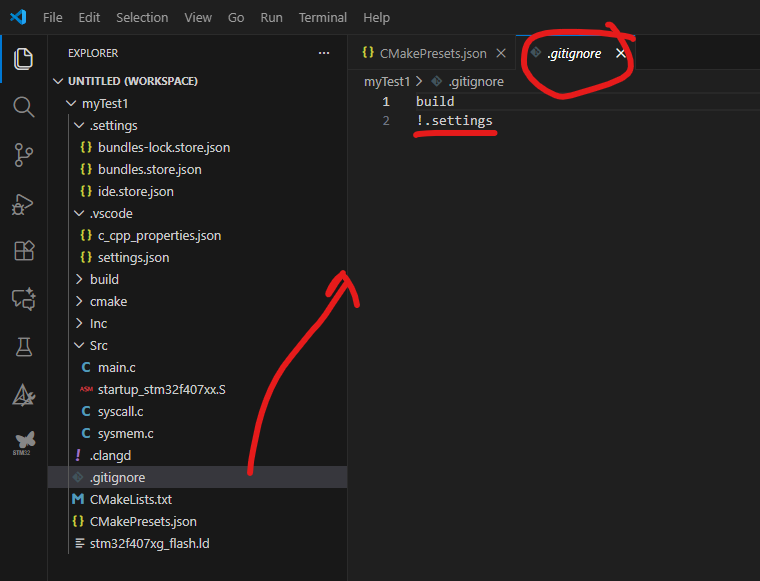Open the Terminal menu
760x581 pixels.
(x=323, y=17)
